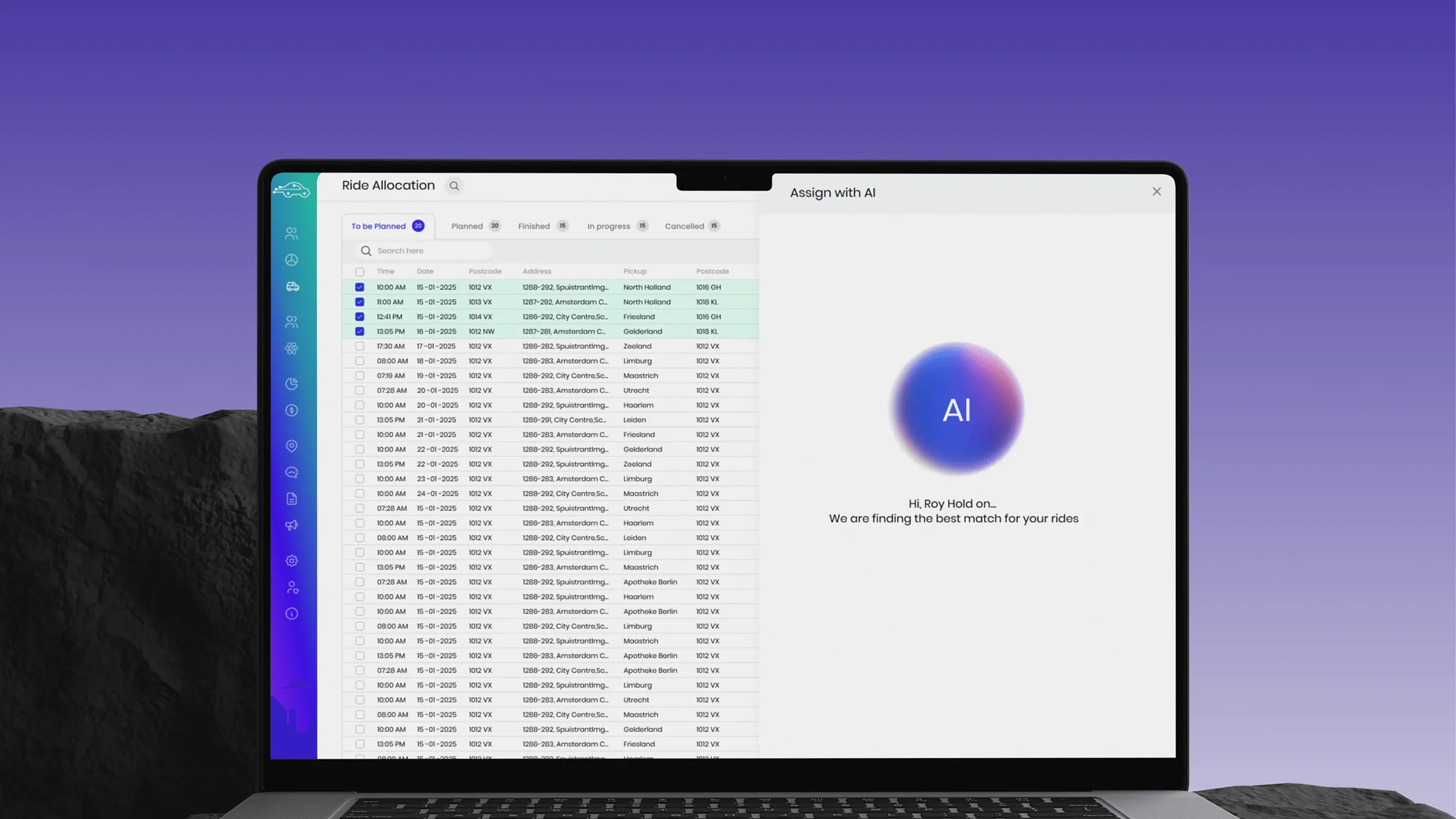
Task: Check the 17:30 AM Zeeland ride checkbox
Action: [359, 346]
